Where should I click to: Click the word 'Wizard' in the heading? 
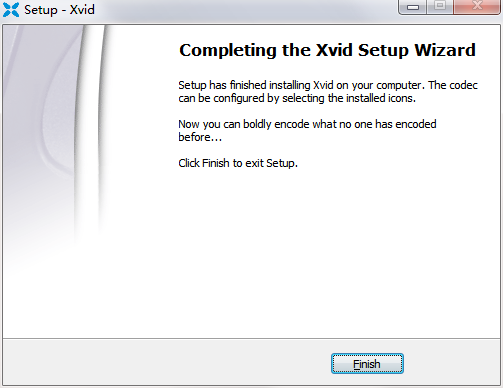click(x=445, y=50)
